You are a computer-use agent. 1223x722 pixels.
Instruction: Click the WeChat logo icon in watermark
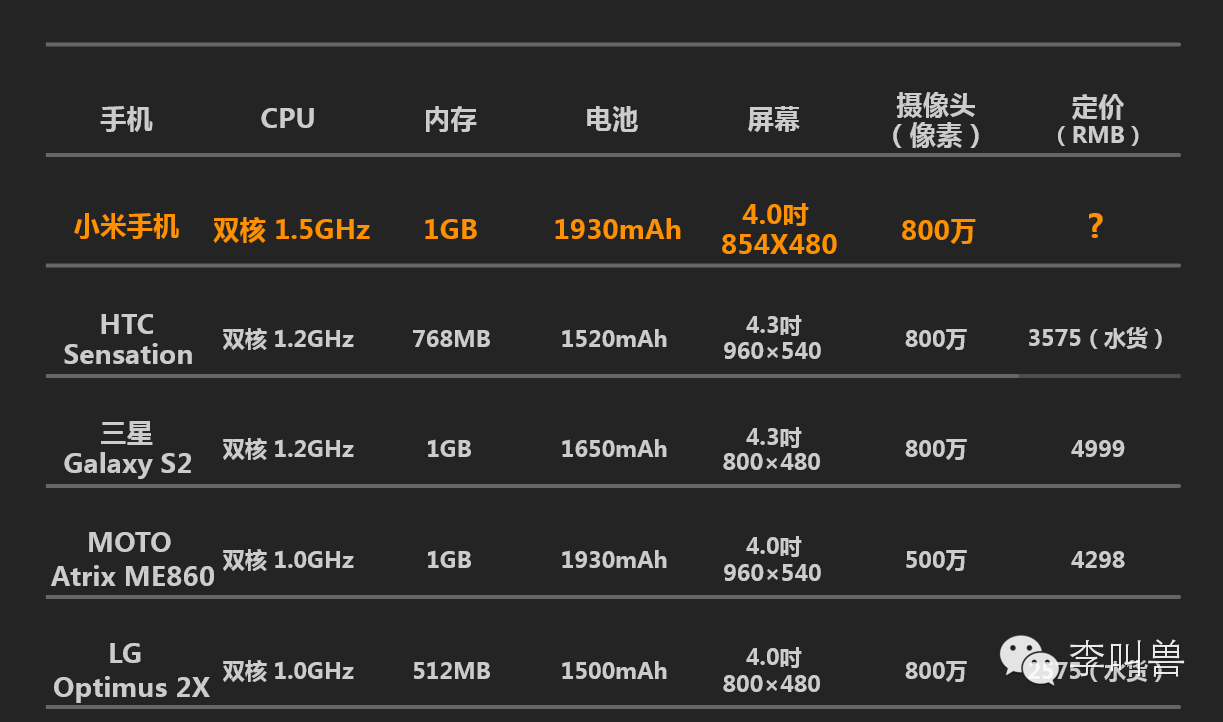pos(1027,661)
